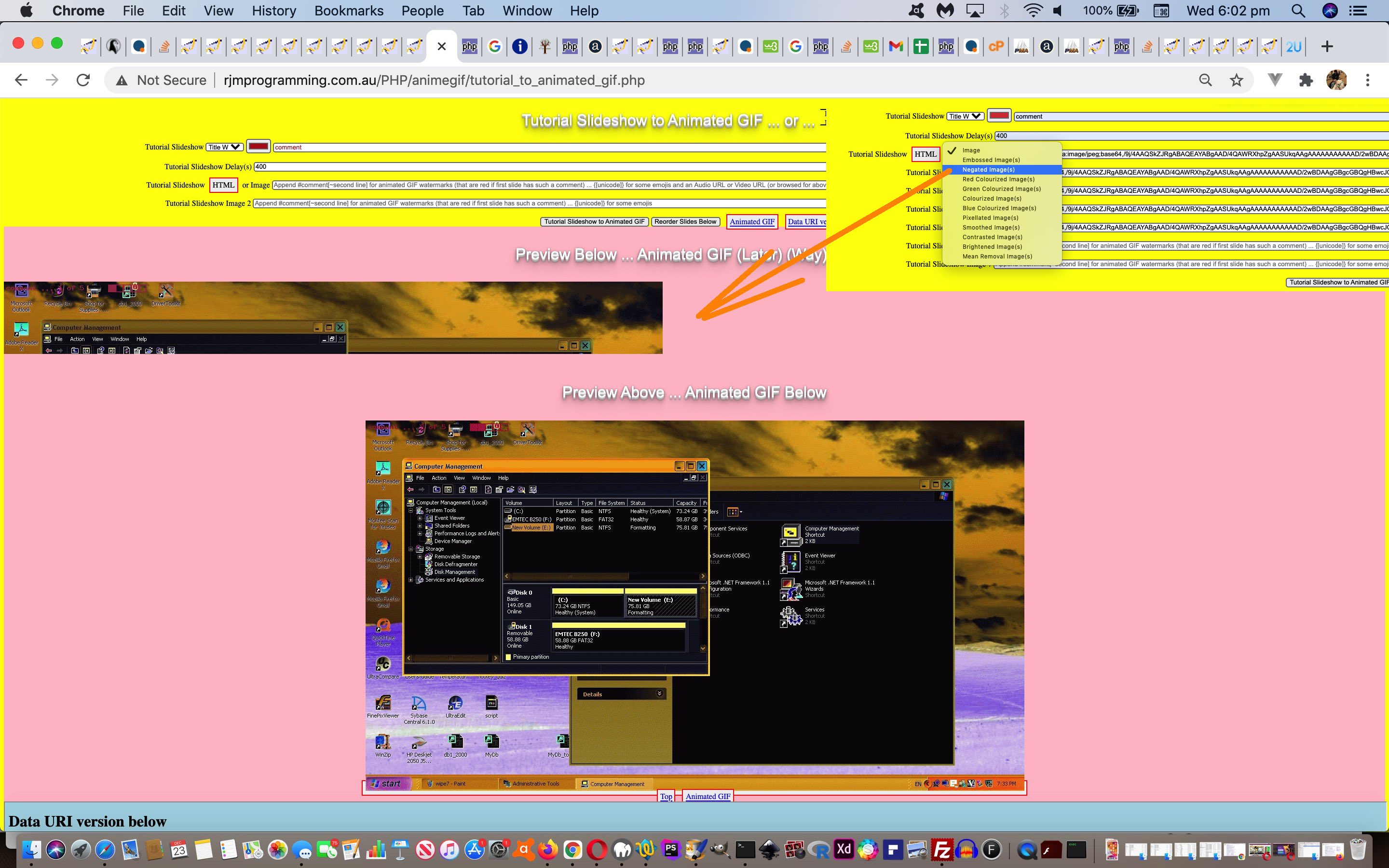1389x868 pixels.
Task: Select 'Negated Image(s)' from dropdown menu
Action: click(988, 169)
